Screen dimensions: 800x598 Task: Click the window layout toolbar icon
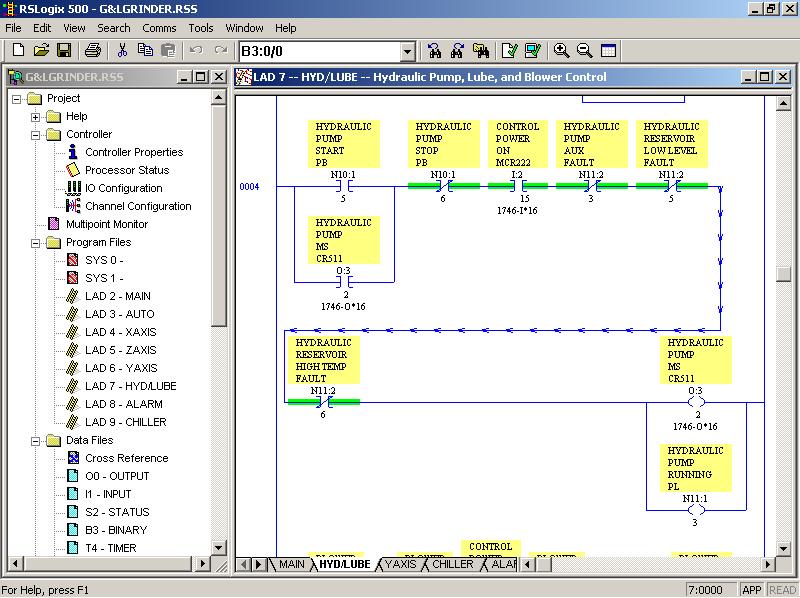click(608, 50)
